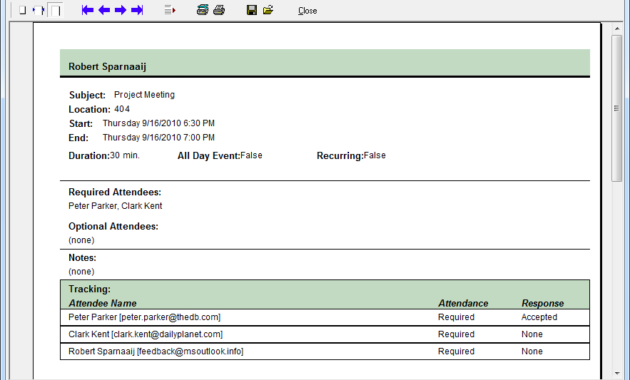
Task: Click the None response for Clark Kent
Action: (x=532, y=334)
